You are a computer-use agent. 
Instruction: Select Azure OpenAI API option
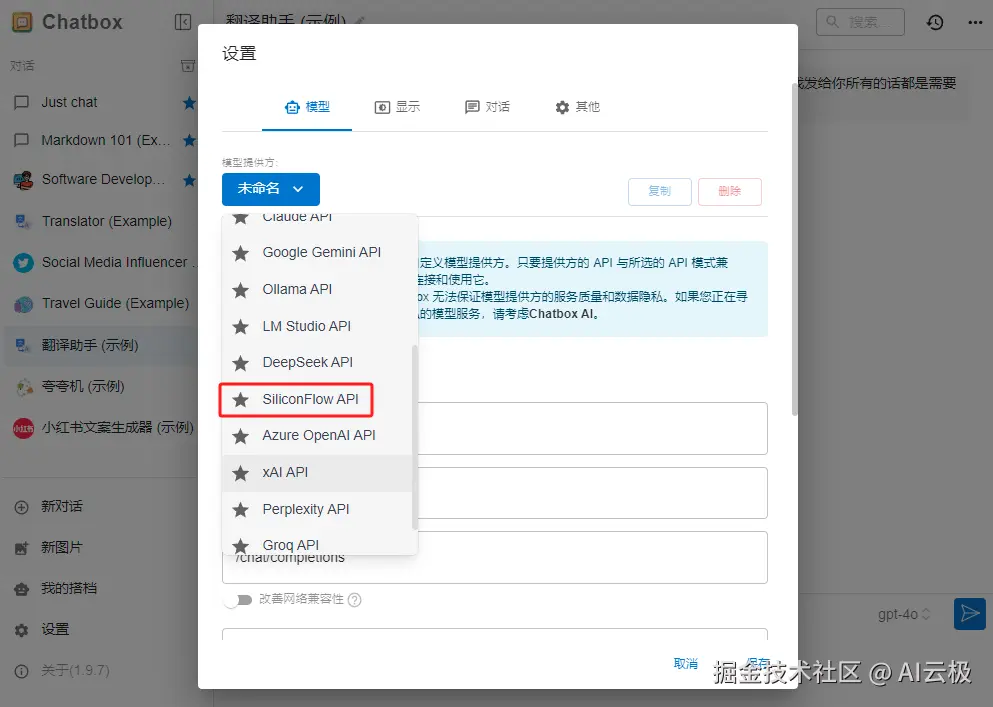[317, 436]
